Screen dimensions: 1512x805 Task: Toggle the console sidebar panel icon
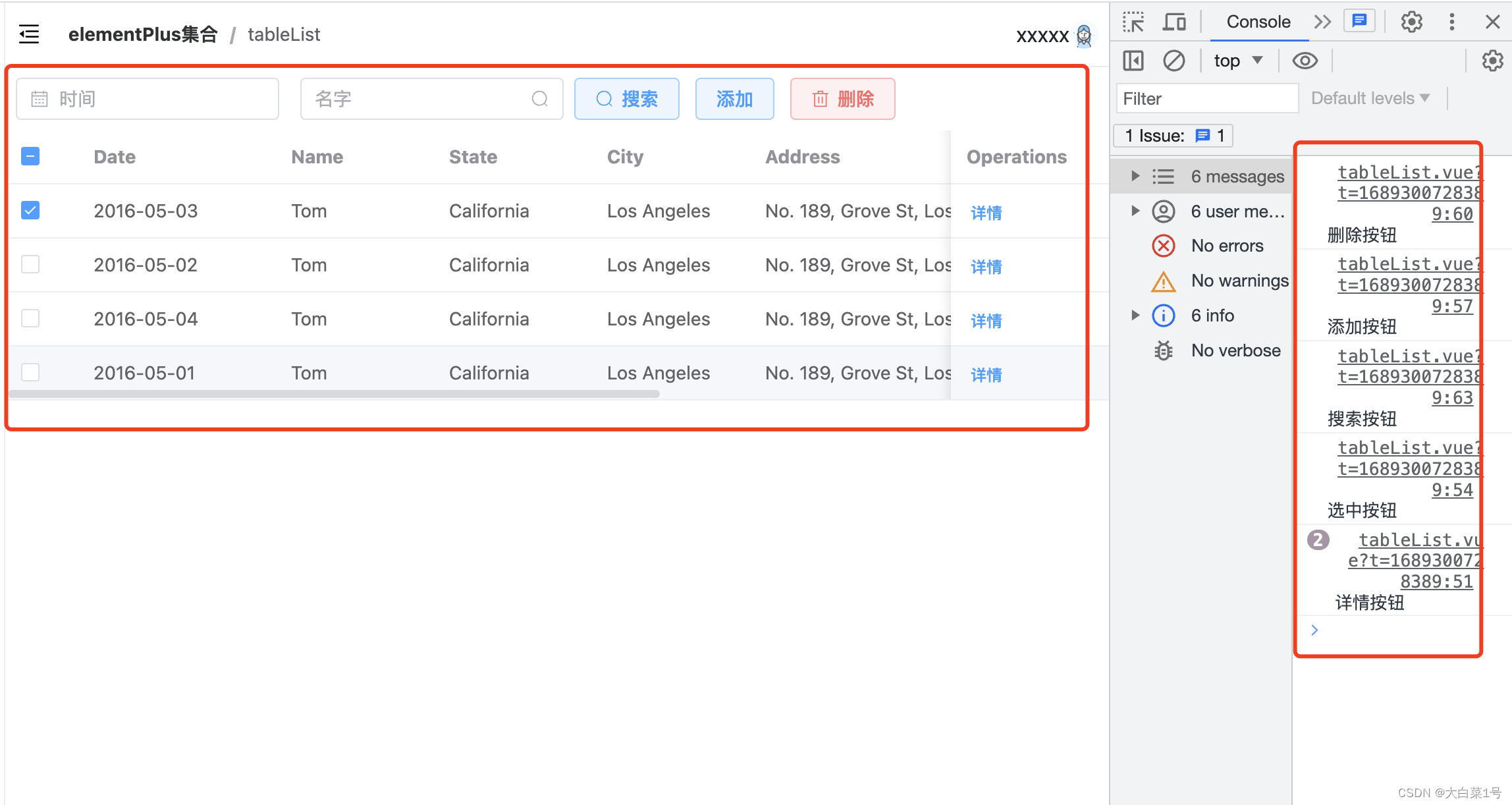point(1133,61)
